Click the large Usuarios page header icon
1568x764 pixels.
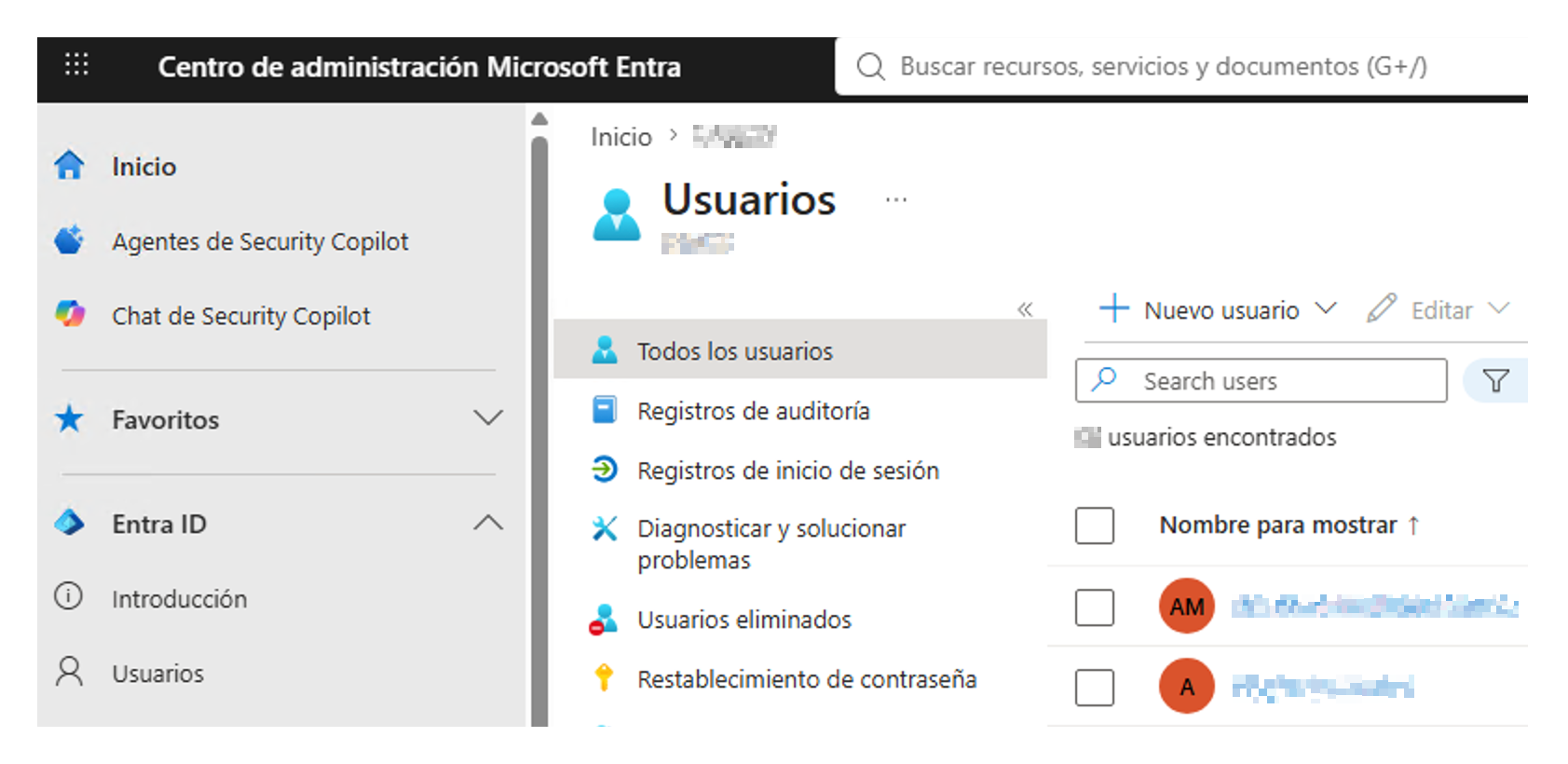tap(617, 214)
